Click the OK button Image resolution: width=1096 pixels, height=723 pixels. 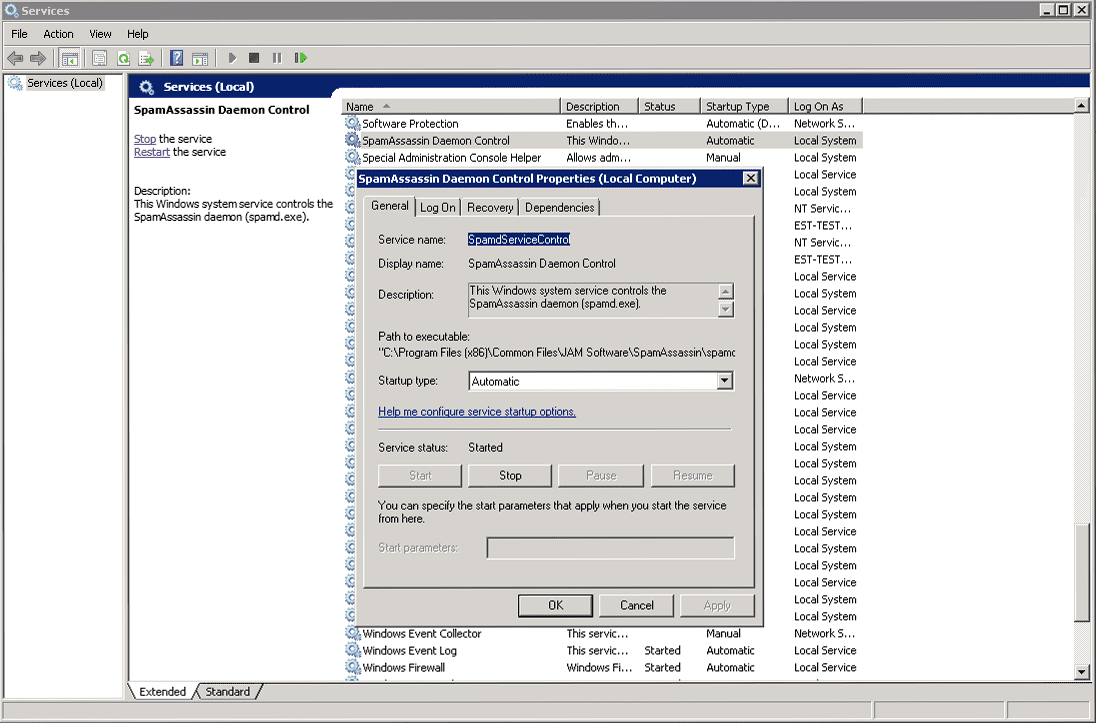coord(555,605)
